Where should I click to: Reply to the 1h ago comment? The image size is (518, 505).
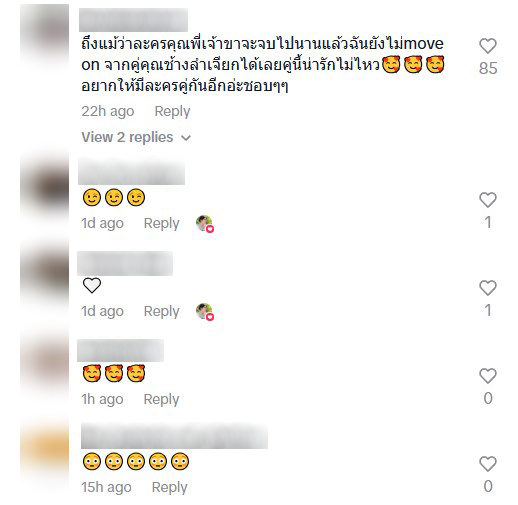(x=161, y=399)
